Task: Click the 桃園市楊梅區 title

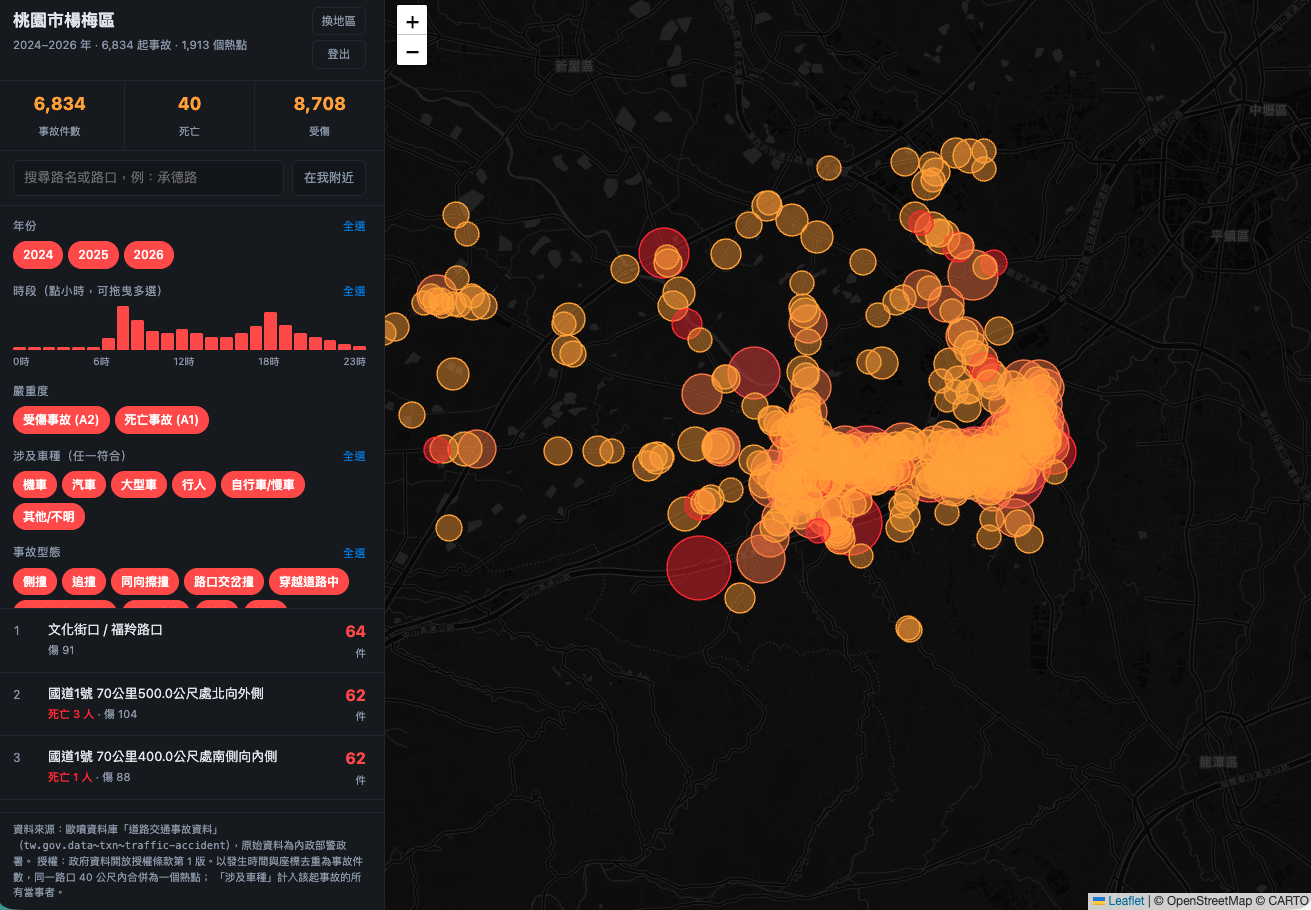Action: (63, 20)
